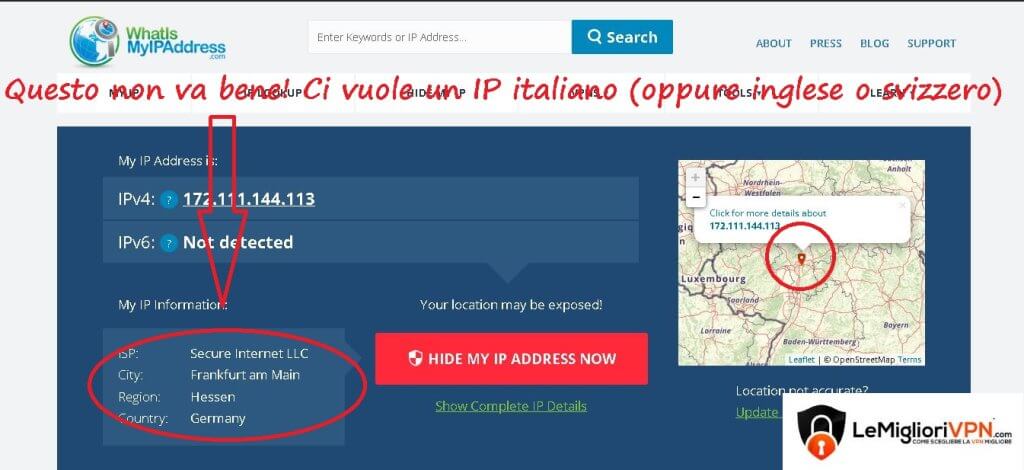This screenshot has height=470, width=1024.
Task: Open the PRESS menu item
Action: (x=825, y=43)
